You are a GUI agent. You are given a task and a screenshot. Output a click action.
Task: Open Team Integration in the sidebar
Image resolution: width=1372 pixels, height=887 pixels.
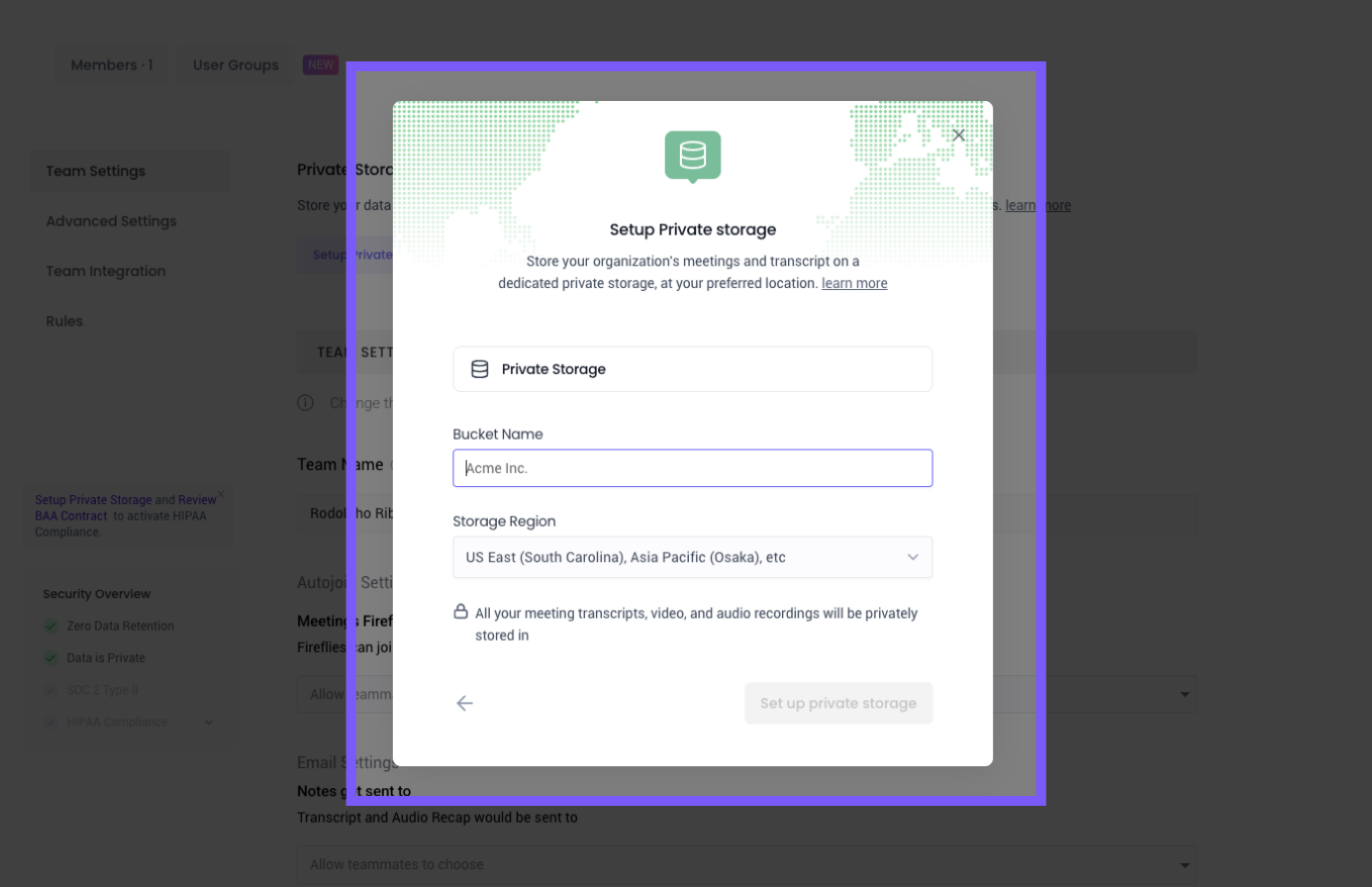(x=106, y=271)
